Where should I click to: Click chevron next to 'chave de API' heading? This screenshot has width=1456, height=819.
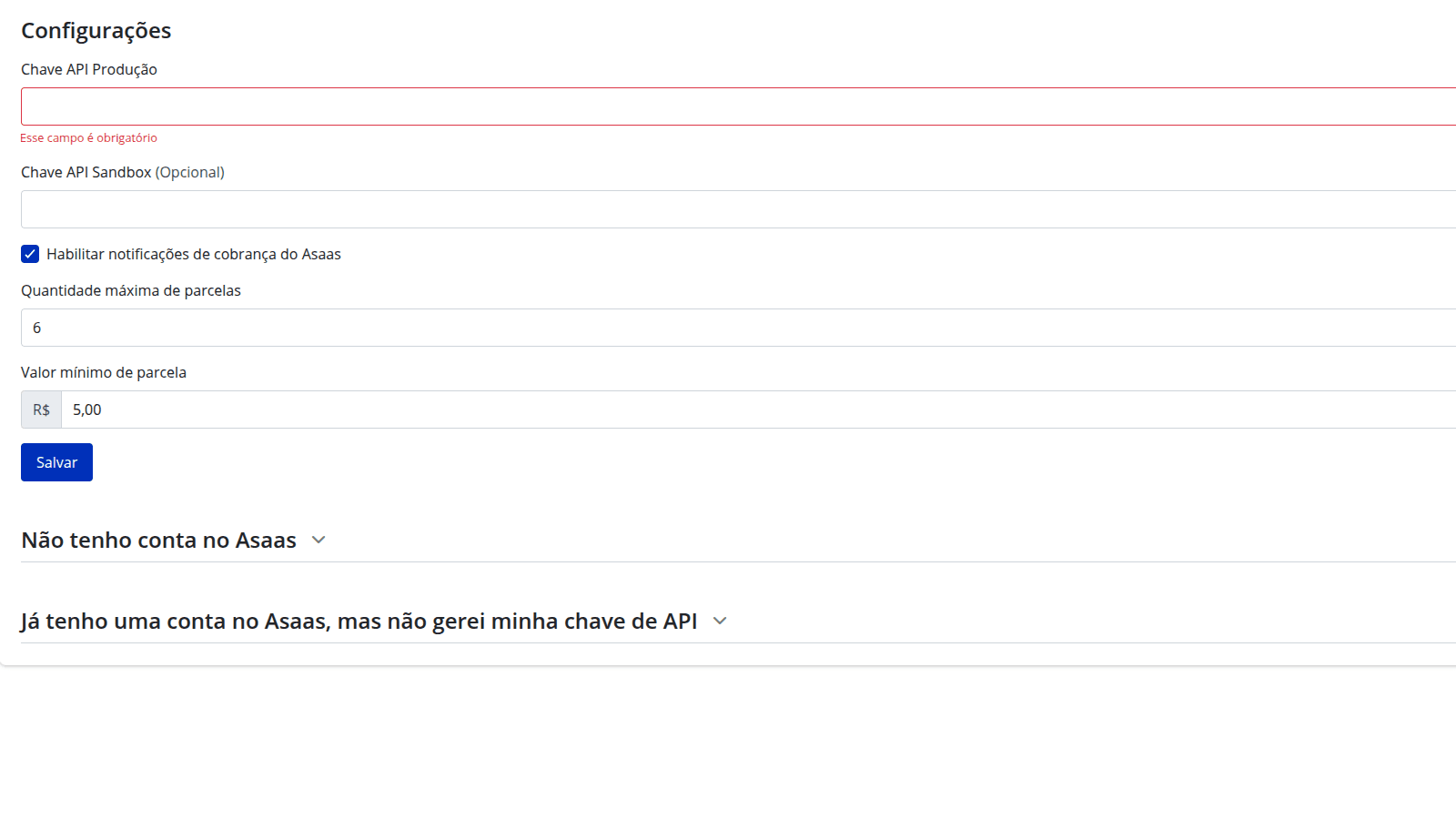point(720,621)
